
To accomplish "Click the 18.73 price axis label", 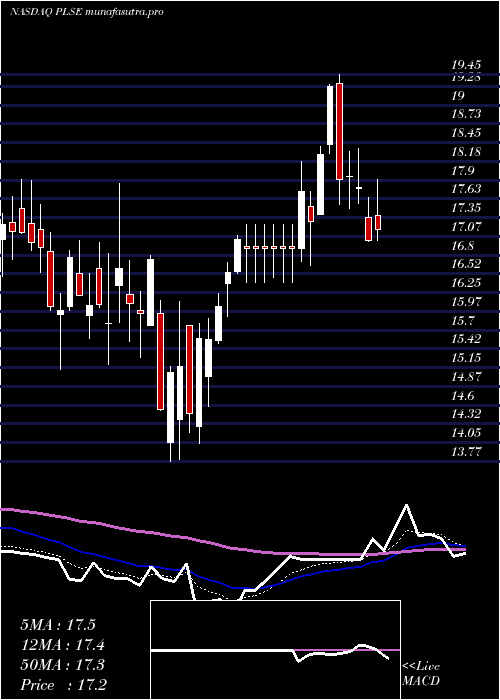I will point(466,114).
